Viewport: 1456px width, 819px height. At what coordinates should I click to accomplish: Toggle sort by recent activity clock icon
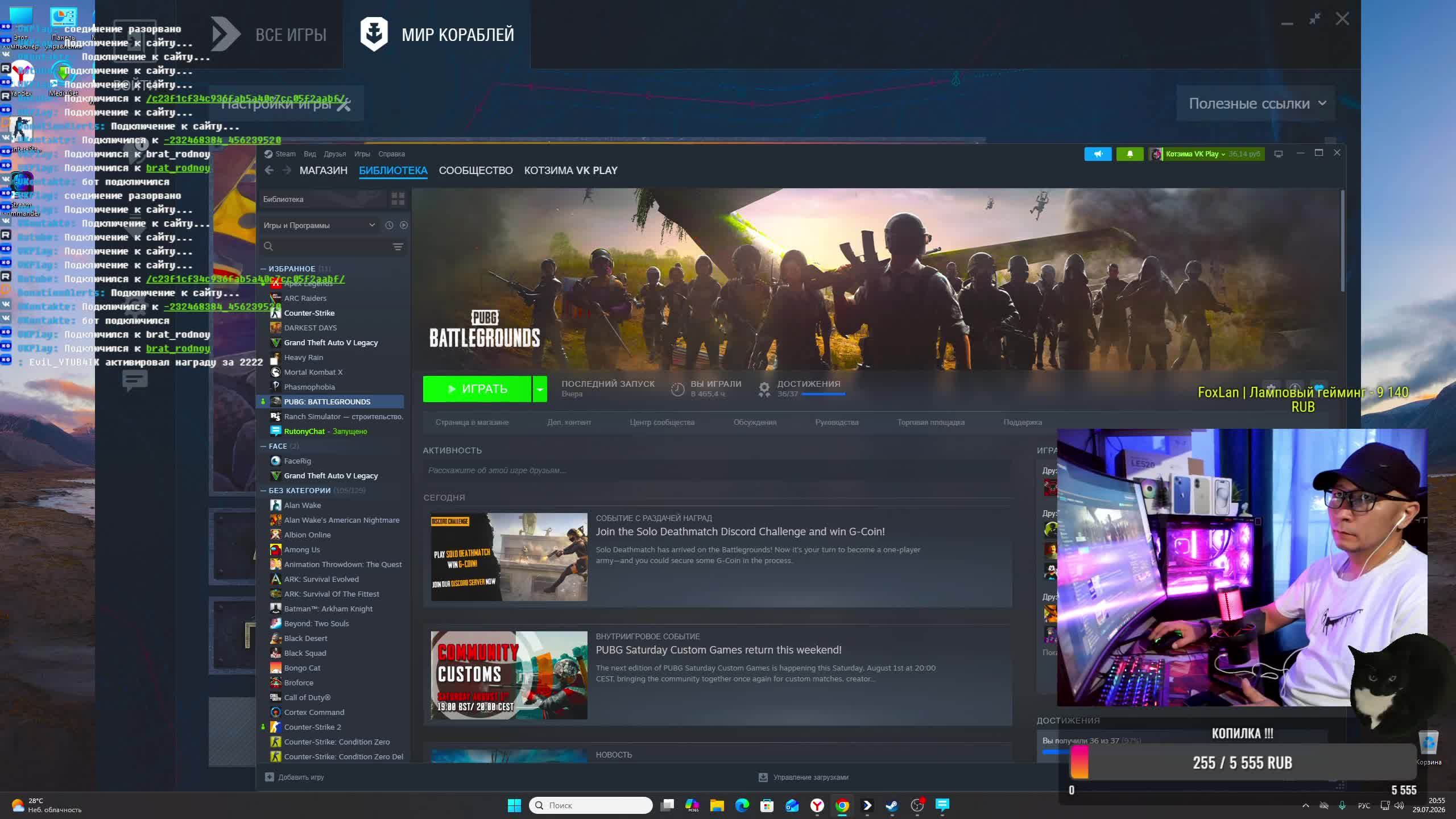click(x=389, y=225)
